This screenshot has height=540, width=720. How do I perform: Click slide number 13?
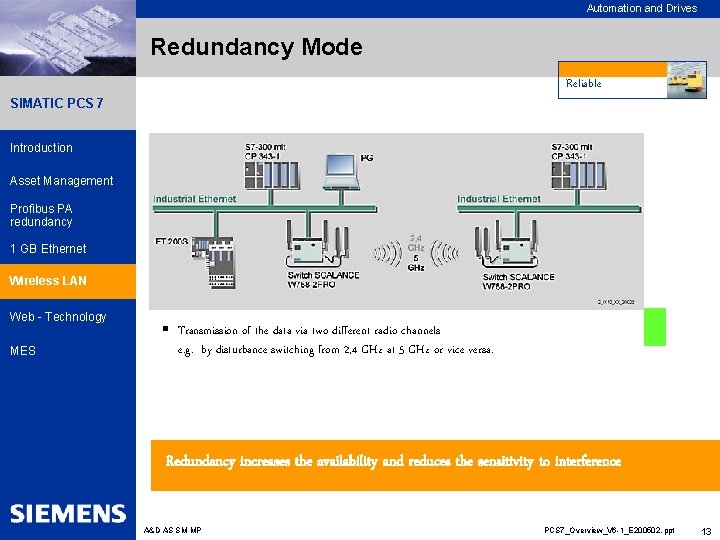(706, 531)
